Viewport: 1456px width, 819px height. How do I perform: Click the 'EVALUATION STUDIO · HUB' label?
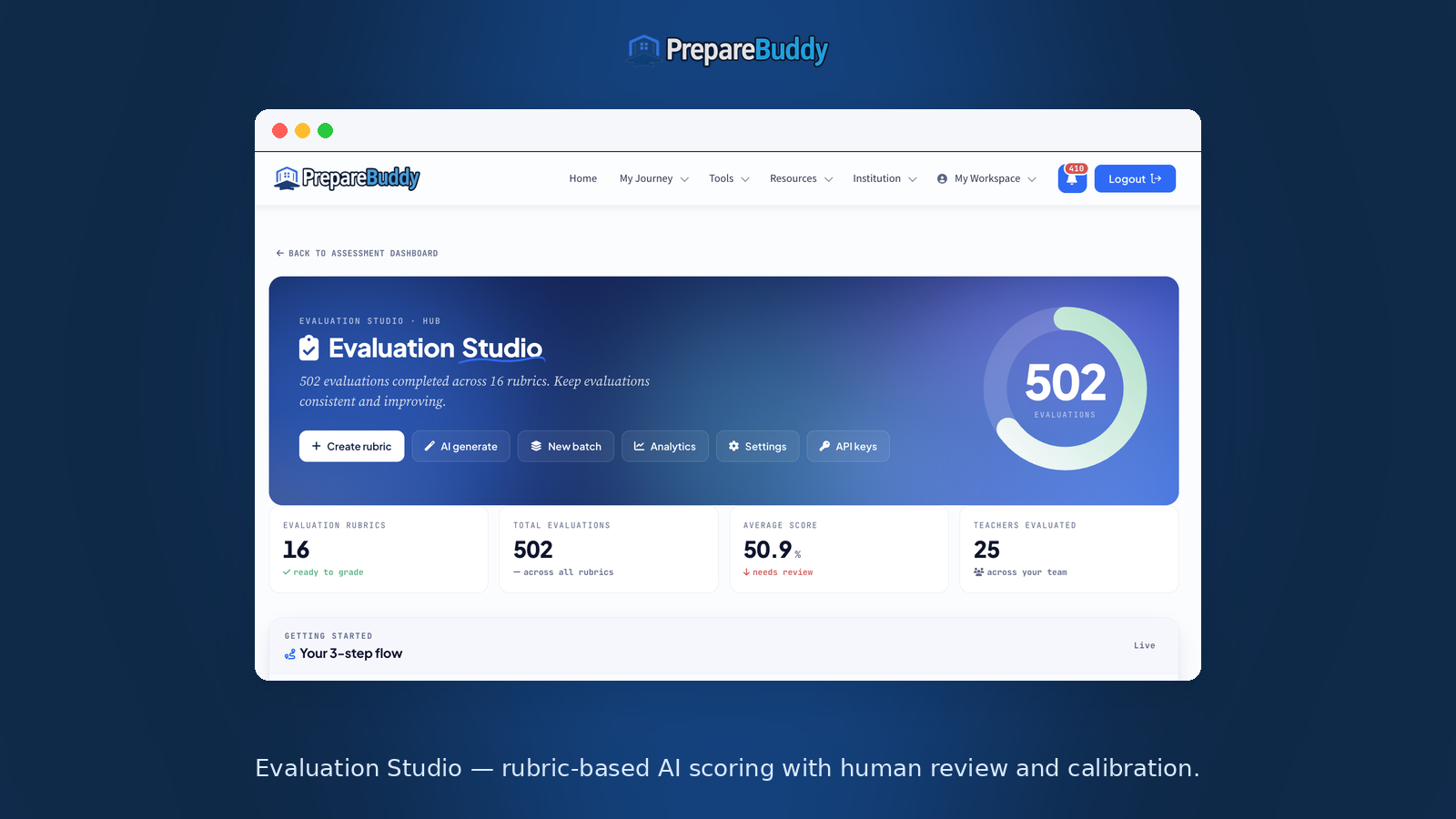point(369,321)
